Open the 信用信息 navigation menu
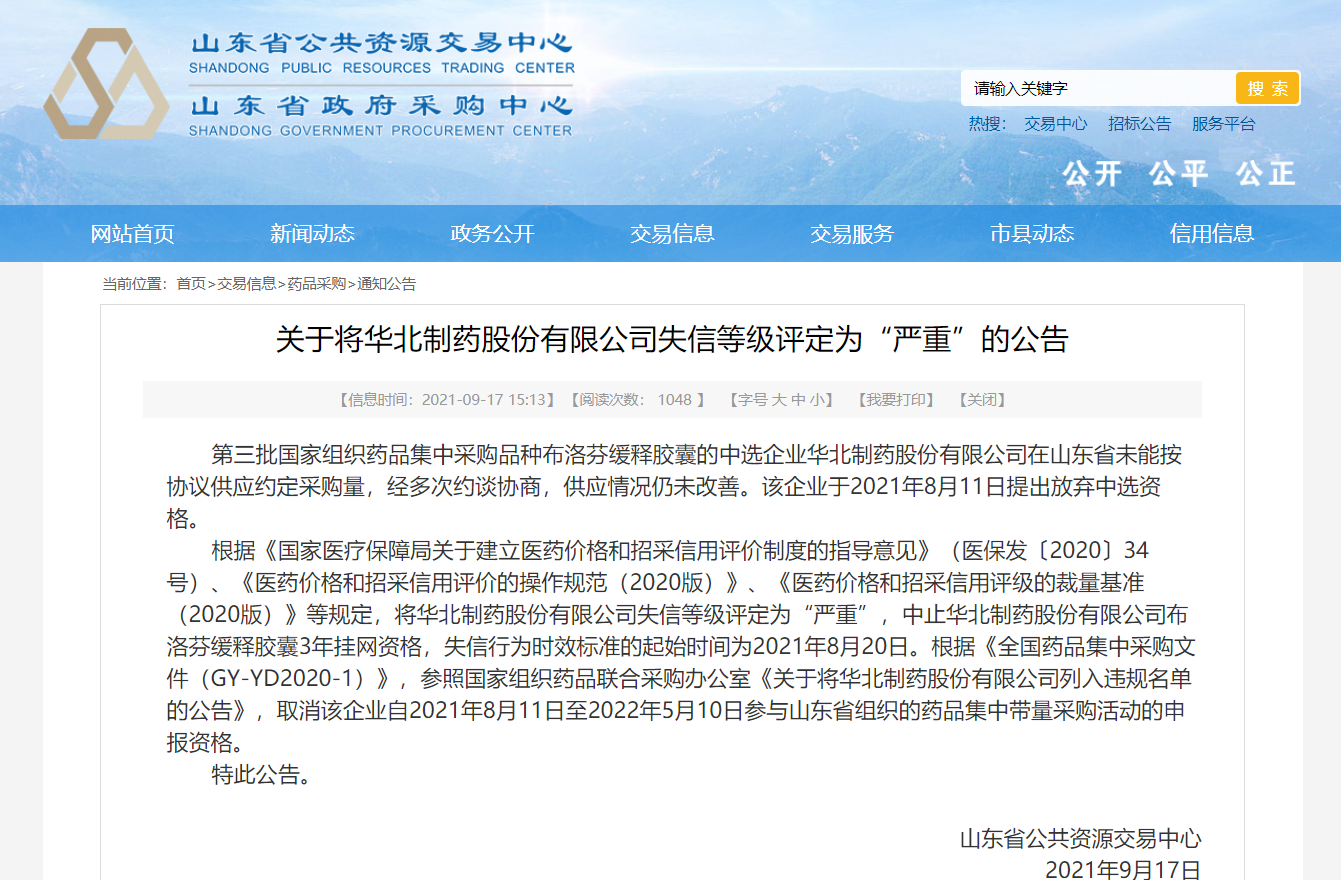This screenshot has height=880, width=1341. (x=1211, y=233)
